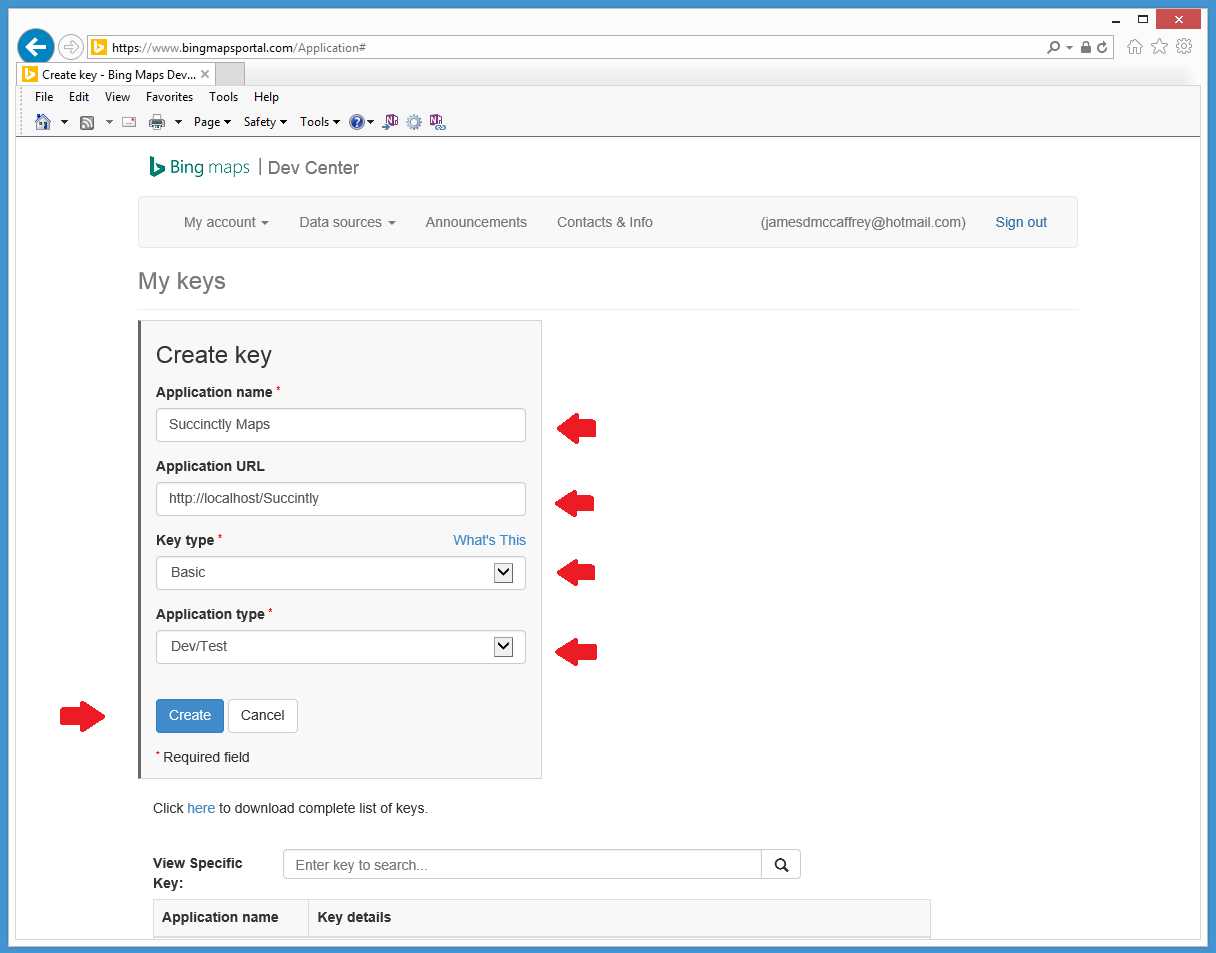This screenshot has width=1216, height=953.
Task: Click the Bing favicon in the address bar
Action: [98, 47]
